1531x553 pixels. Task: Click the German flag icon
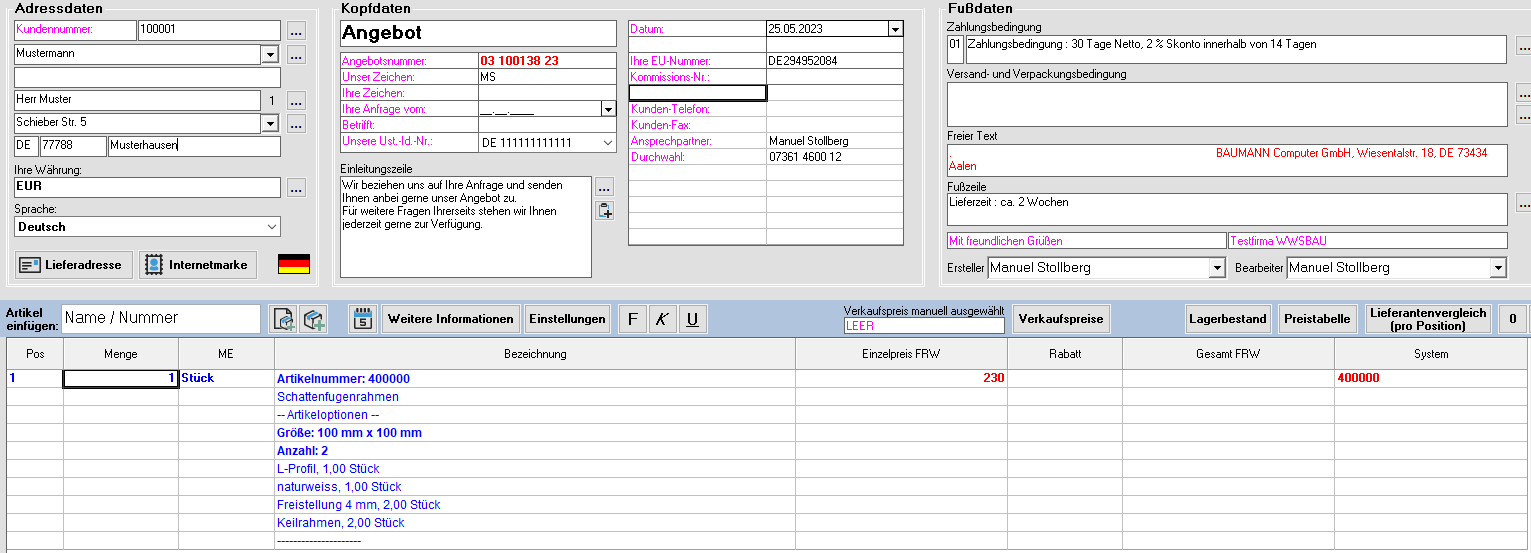pos(294,264)
